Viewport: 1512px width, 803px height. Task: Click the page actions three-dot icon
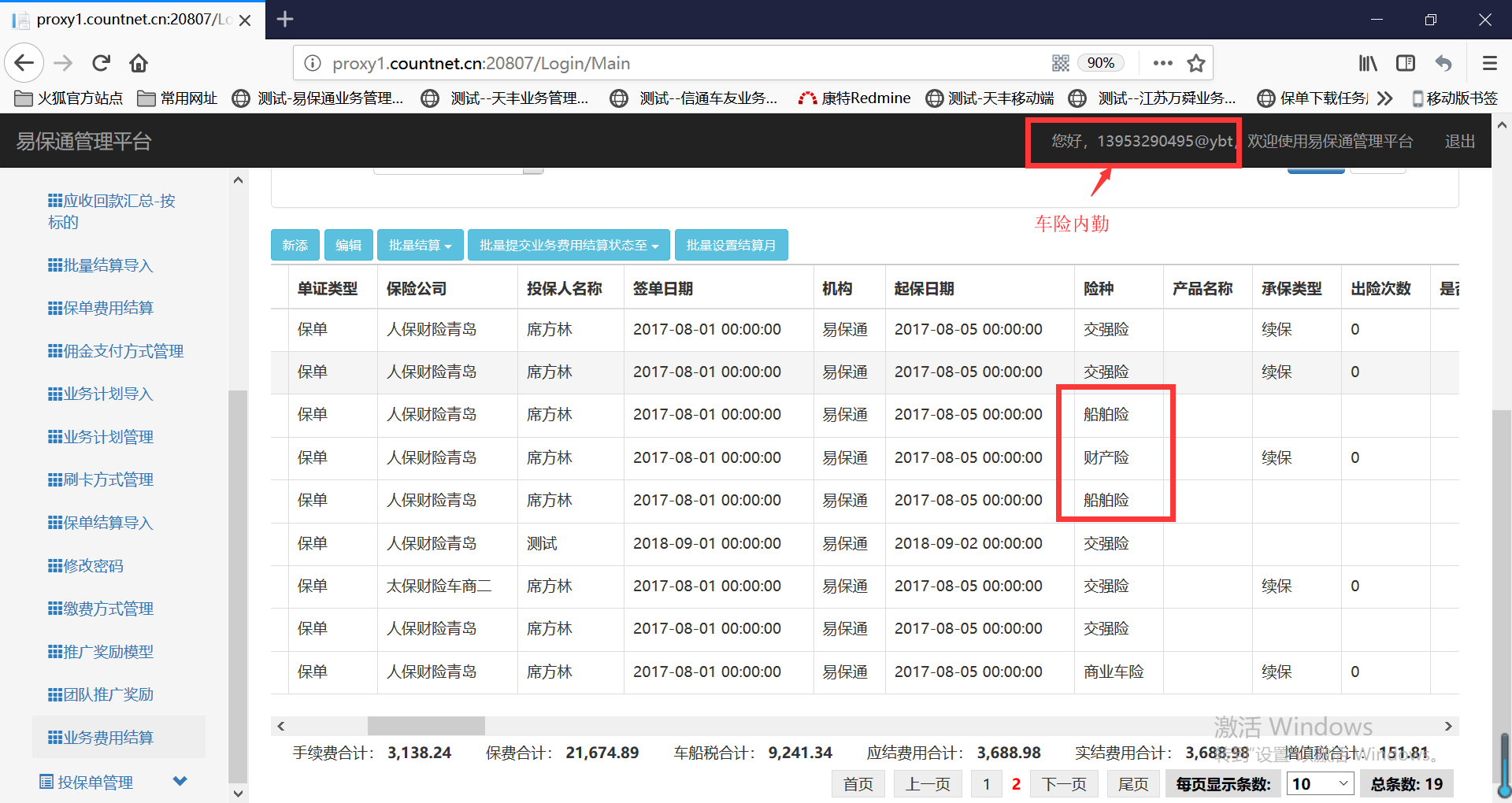pyautogui.click(x=1162, y=63)
